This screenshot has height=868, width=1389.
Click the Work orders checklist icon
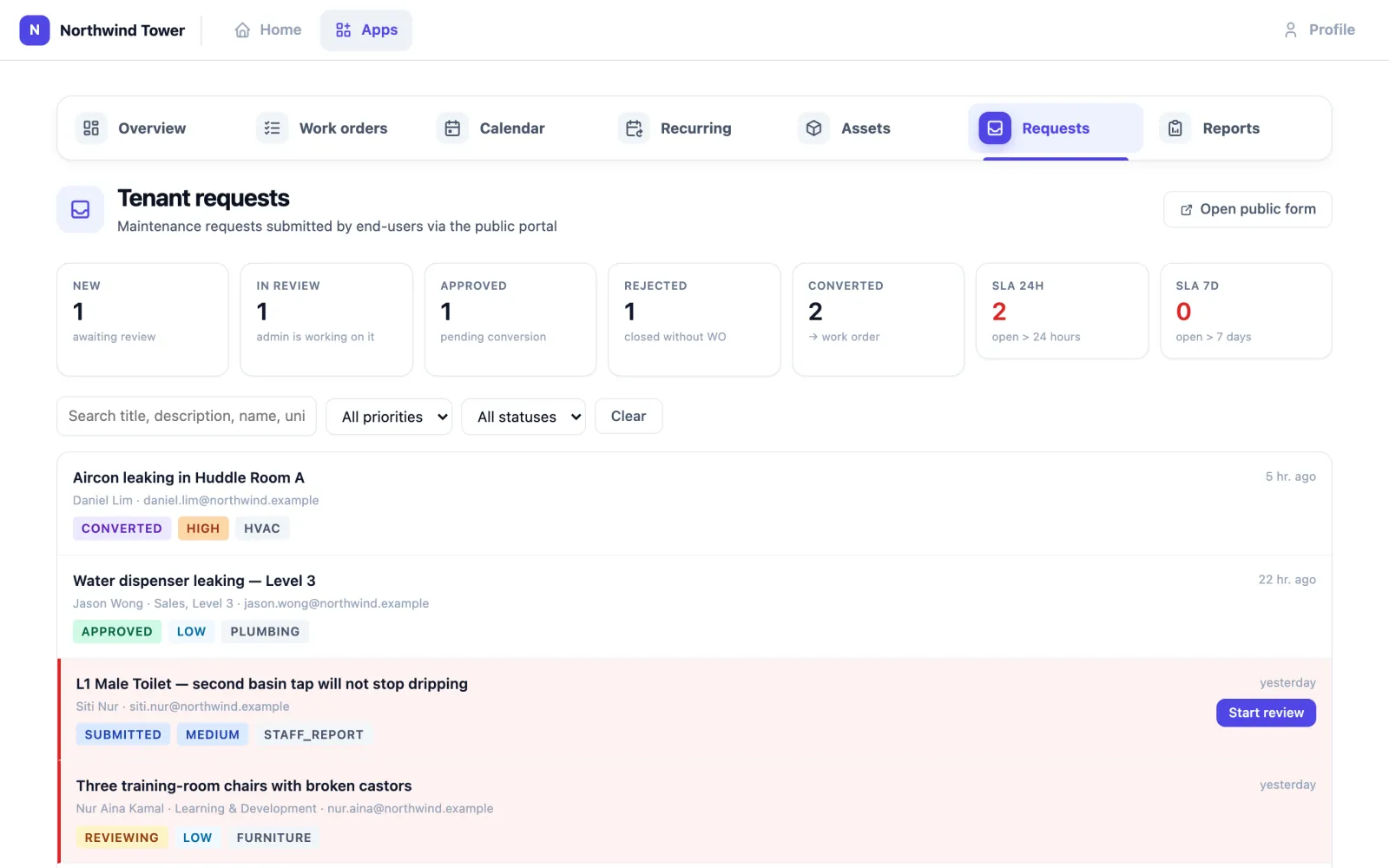point(273,128)
